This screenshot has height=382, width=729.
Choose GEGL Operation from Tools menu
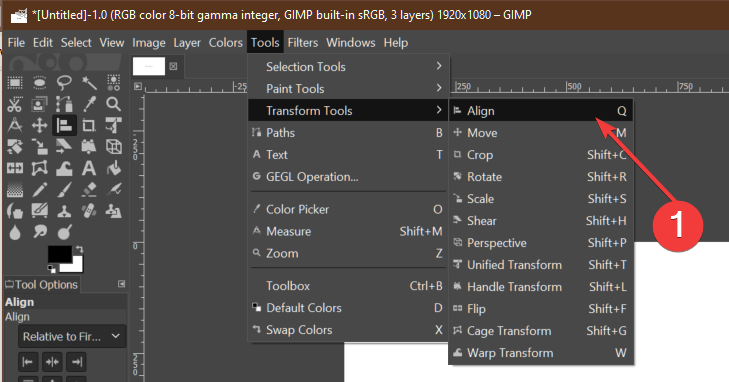pyautogui.click(x=347, y=177)
